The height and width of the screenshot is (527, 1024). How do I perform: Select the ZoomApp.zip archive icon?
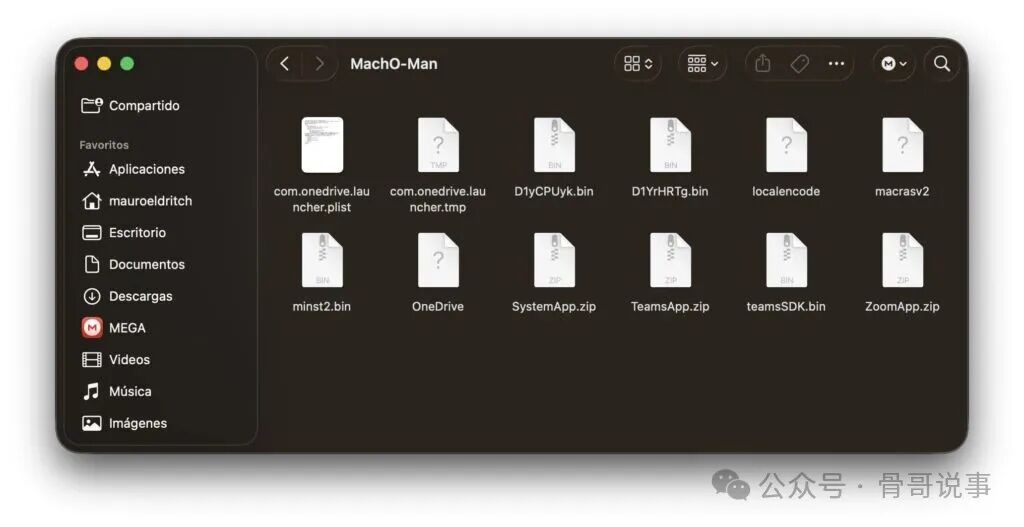903,260
